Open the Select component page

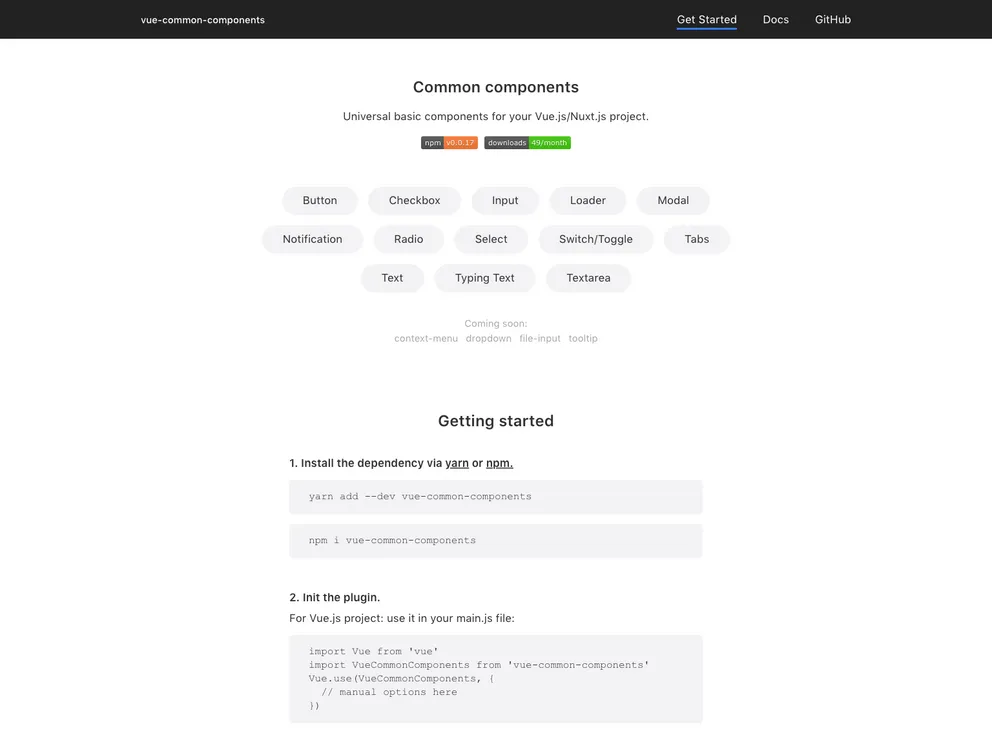click(x=491, y=239)
